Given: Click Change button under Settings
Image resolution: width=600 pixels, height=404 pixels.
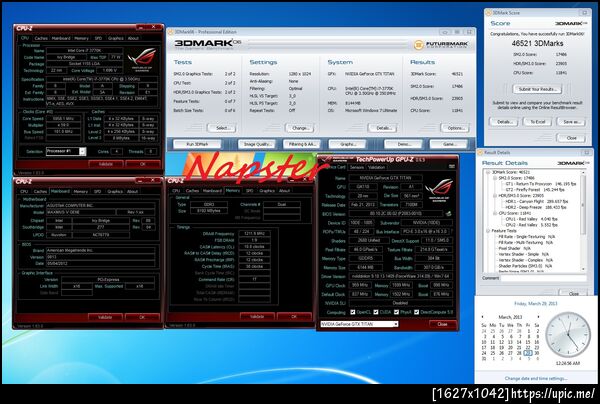Looking at the screenshot, I should [300, 128].
